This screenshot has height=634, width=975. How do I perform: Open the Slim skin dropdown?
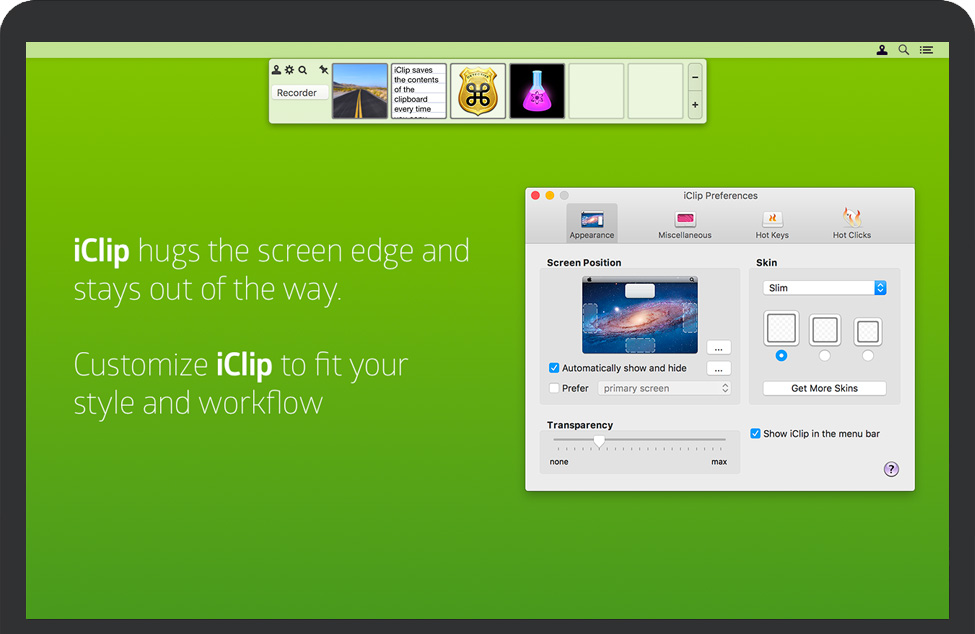[824, 288]
